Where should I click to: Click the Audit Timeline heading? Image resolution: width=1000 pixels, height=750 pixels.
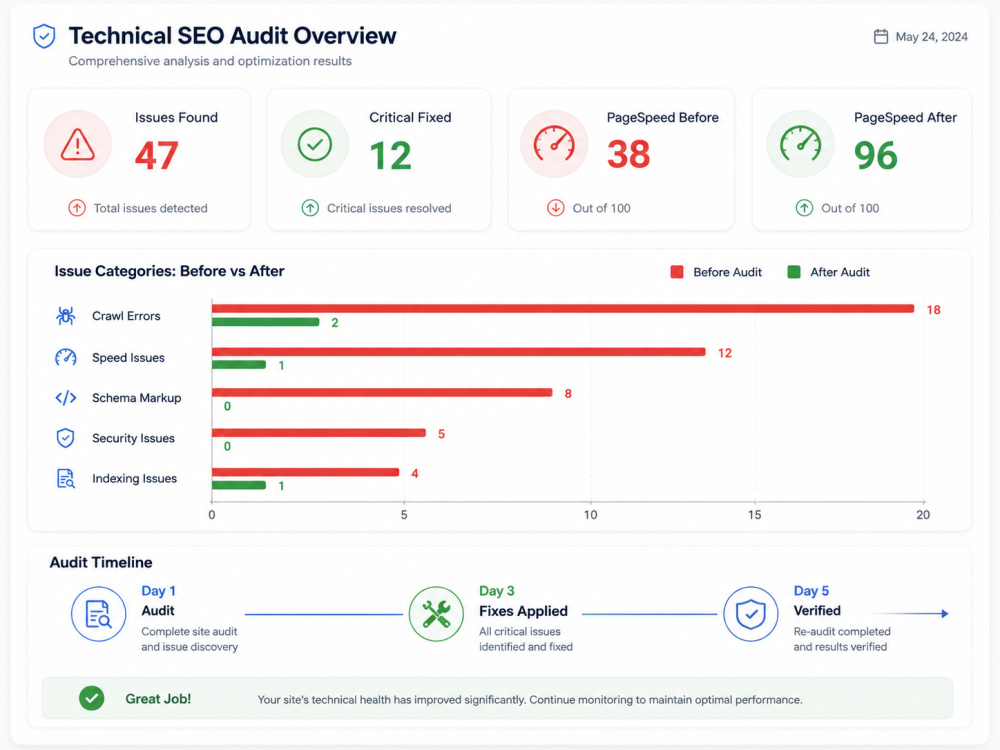click(101, 562)
